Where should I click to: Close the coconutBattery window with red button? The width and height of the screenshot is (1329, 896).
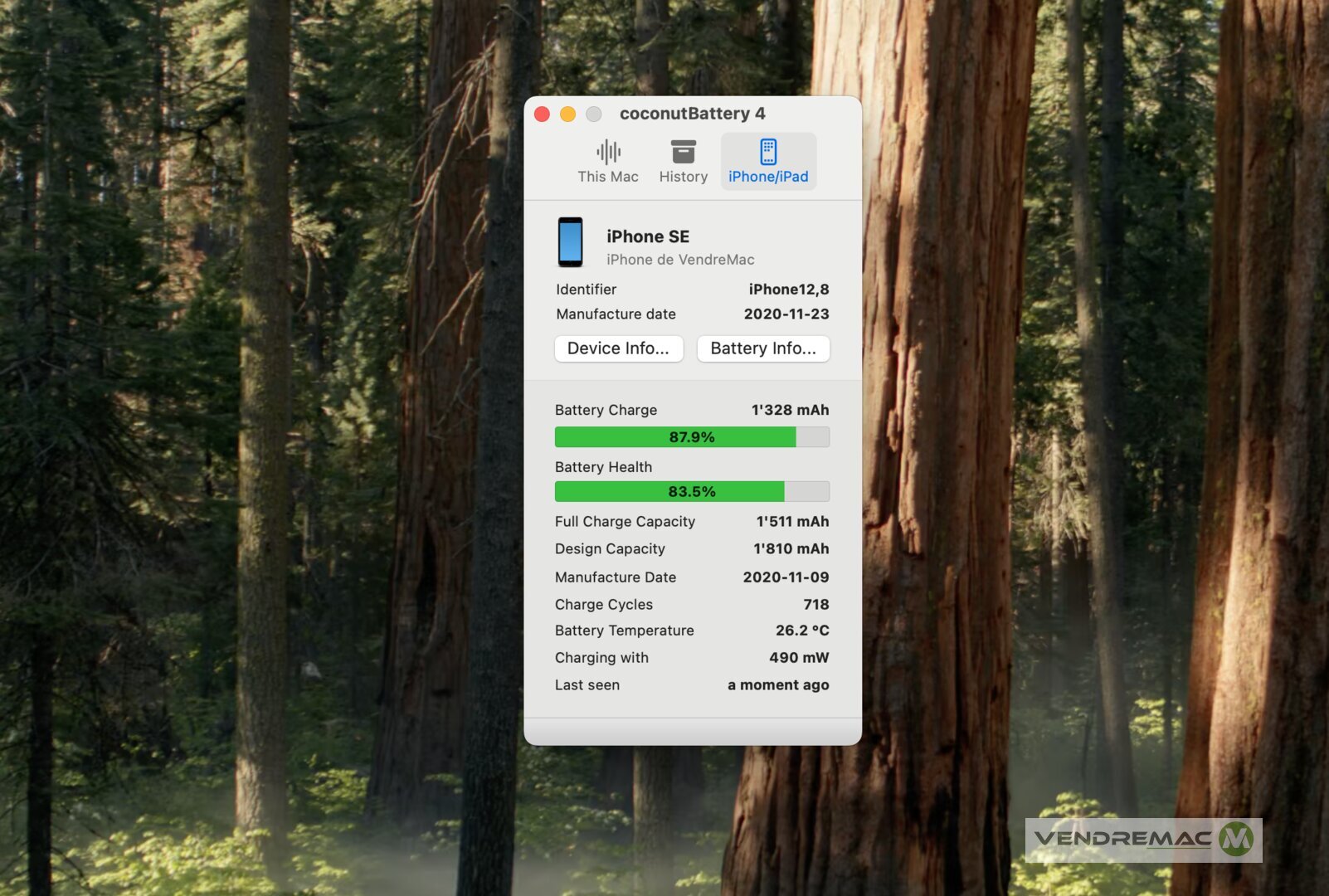point(542,114)
